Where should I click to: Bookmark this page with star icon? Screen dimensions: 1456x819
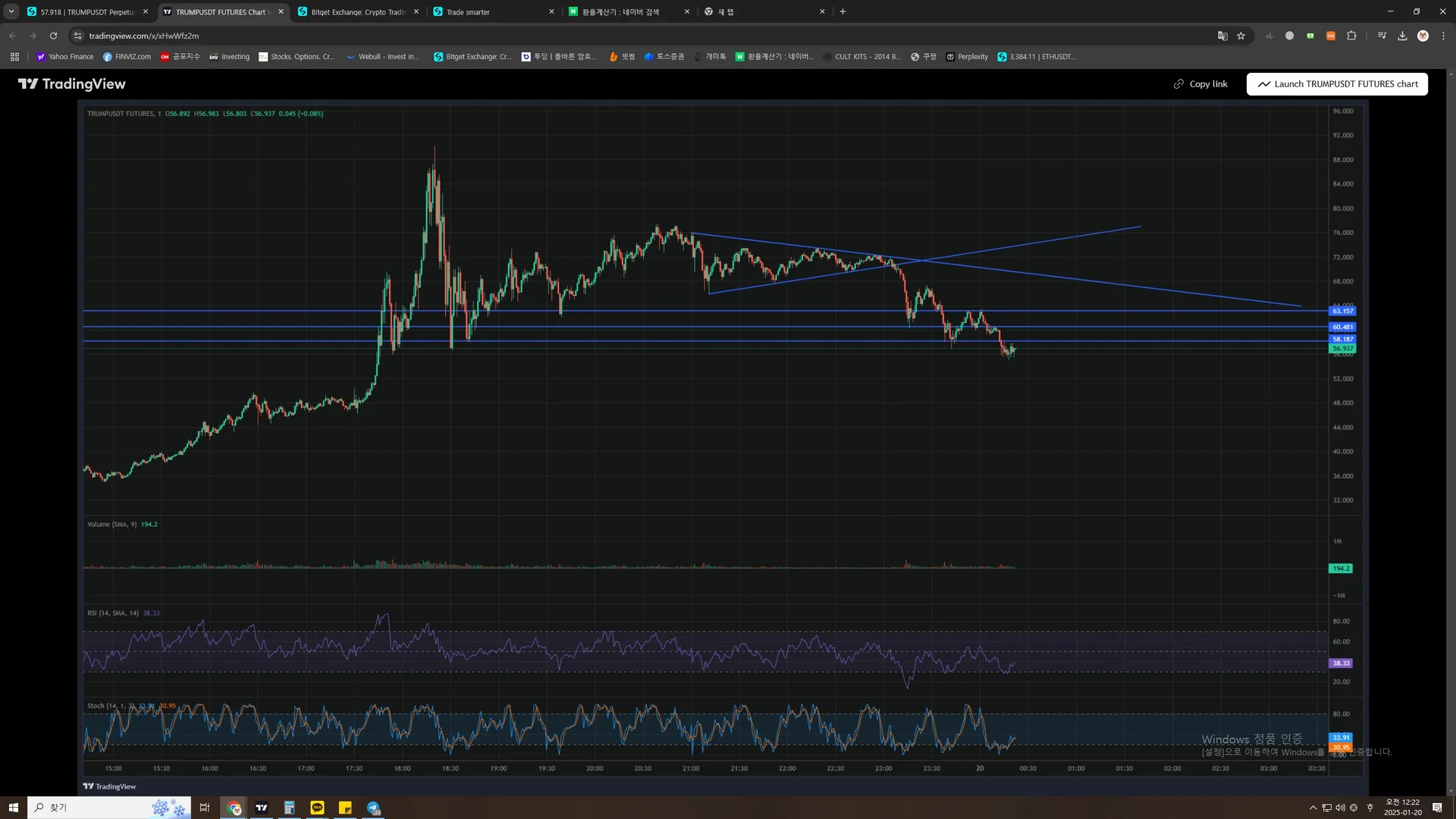coord(1241,36)
